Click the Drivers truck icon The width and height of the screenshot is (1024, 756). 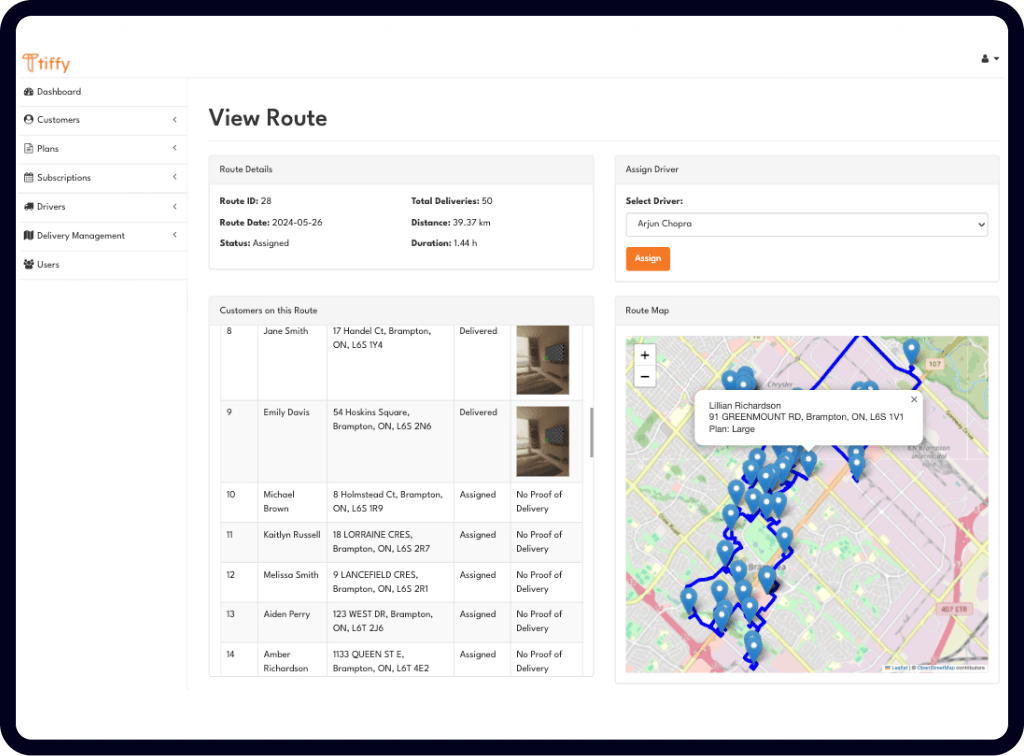pos(28,207)
